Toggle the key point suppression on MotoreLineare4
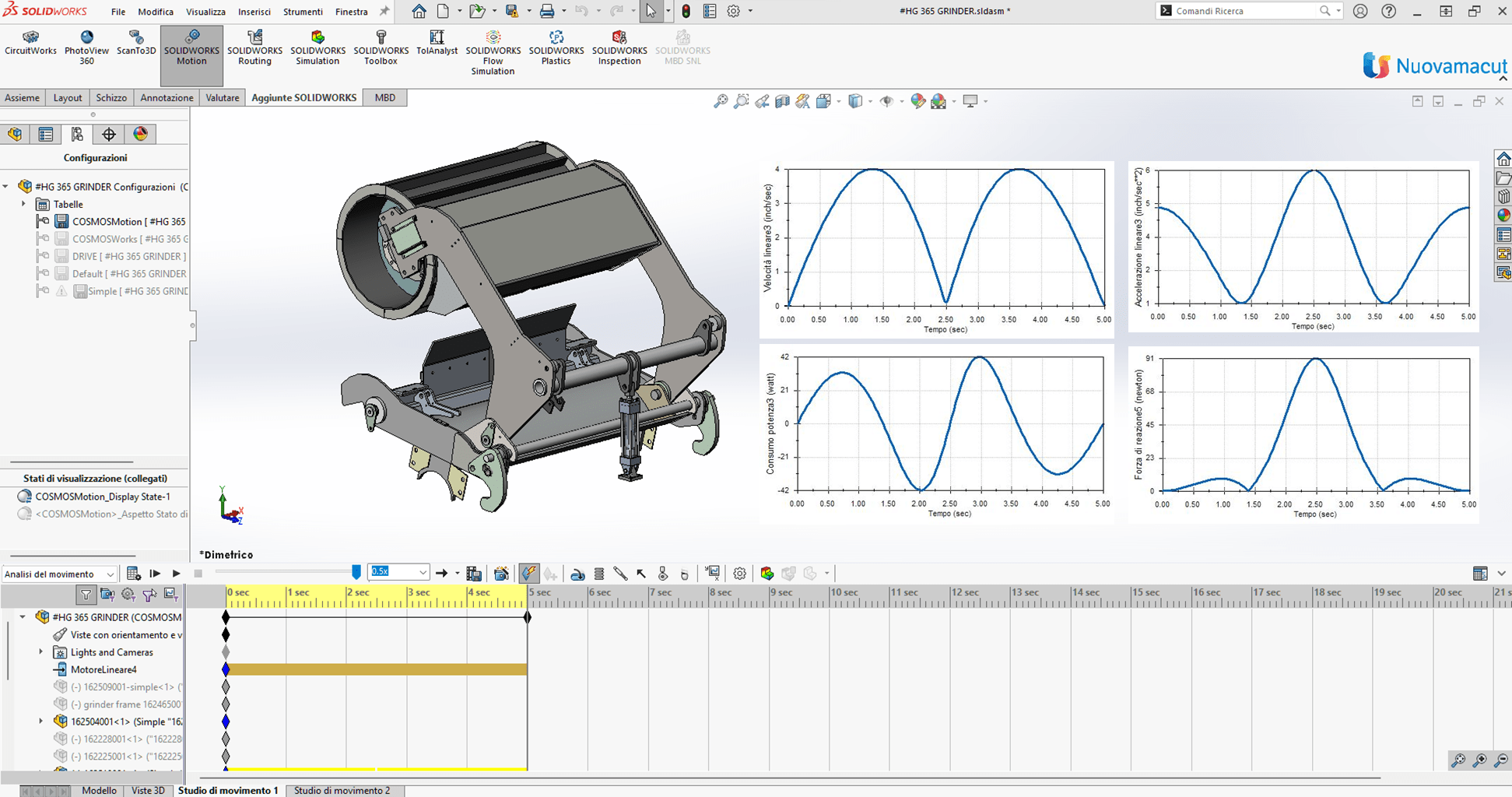Screen dimensions: 1512x797 226,669
